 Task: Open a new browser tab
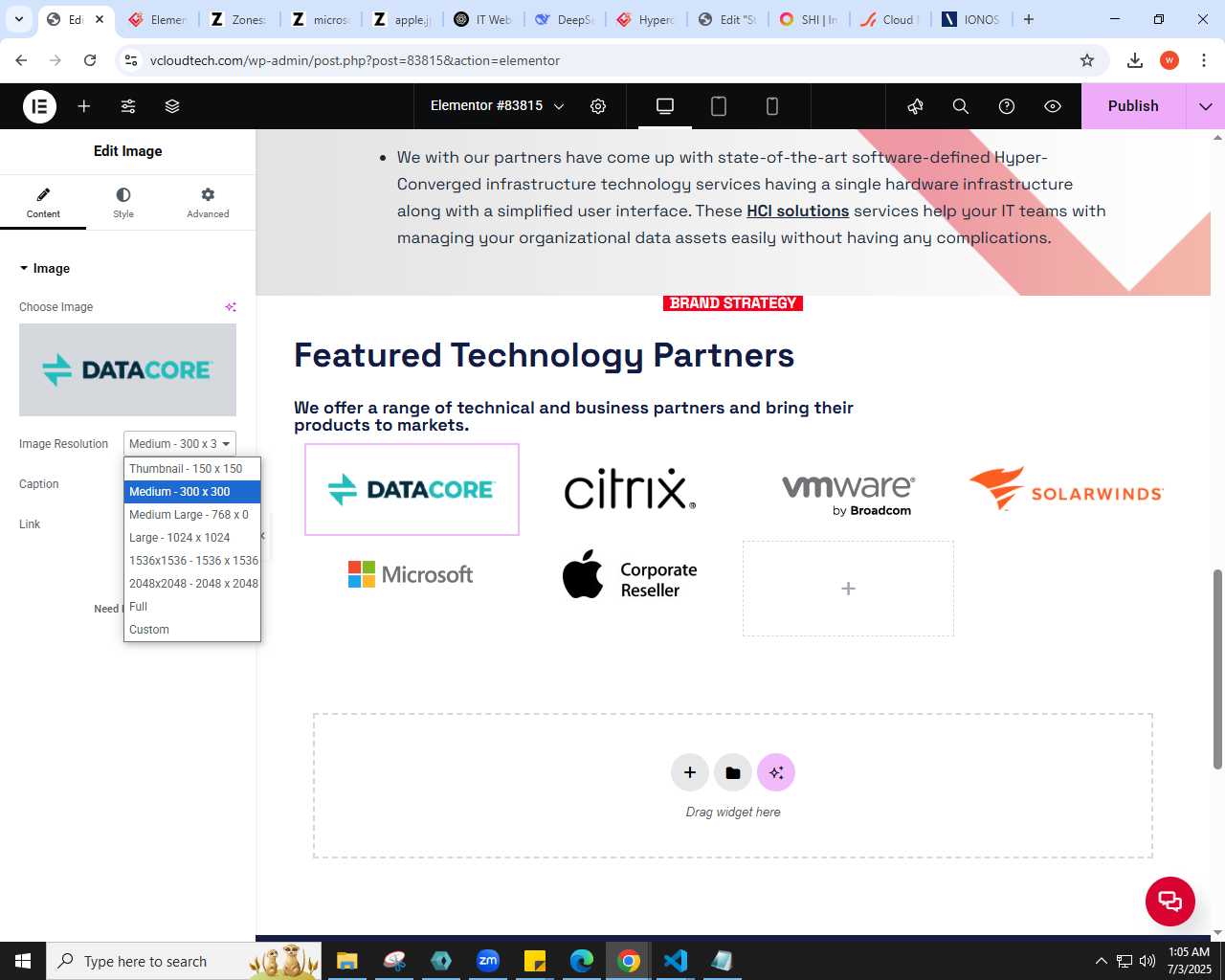pos(1029,19)
